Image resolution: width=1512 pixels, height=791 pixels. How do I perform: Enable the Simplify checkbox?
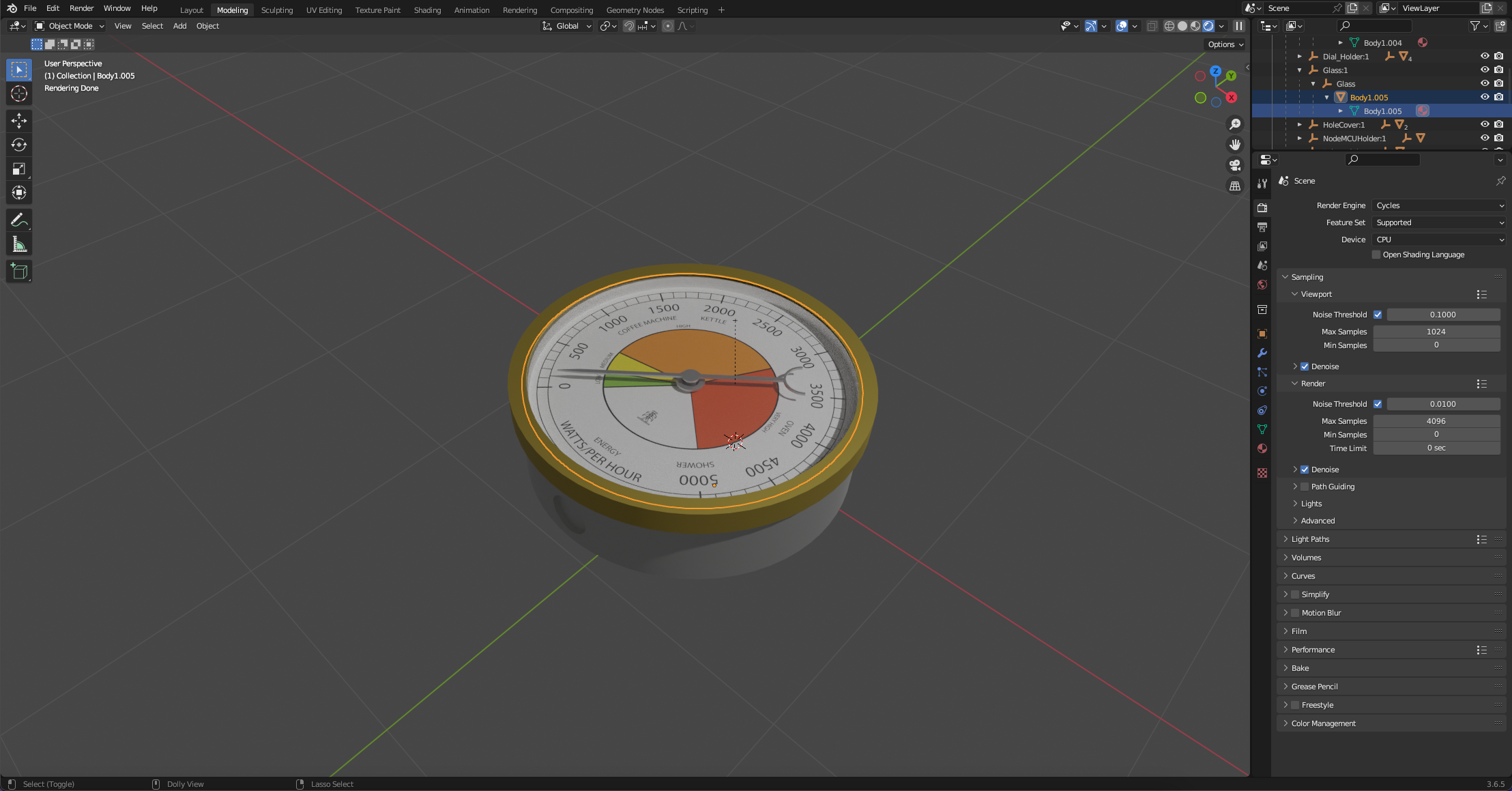click(x=1295, y=594)
